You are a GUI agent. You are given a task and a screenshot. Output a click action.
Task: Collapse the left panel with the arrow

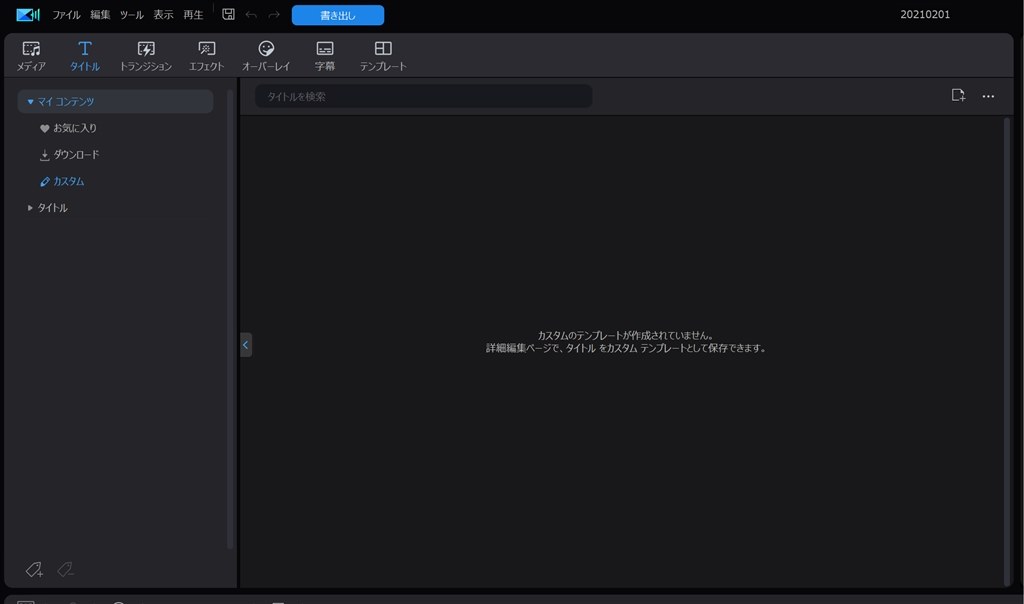point(245,344)
